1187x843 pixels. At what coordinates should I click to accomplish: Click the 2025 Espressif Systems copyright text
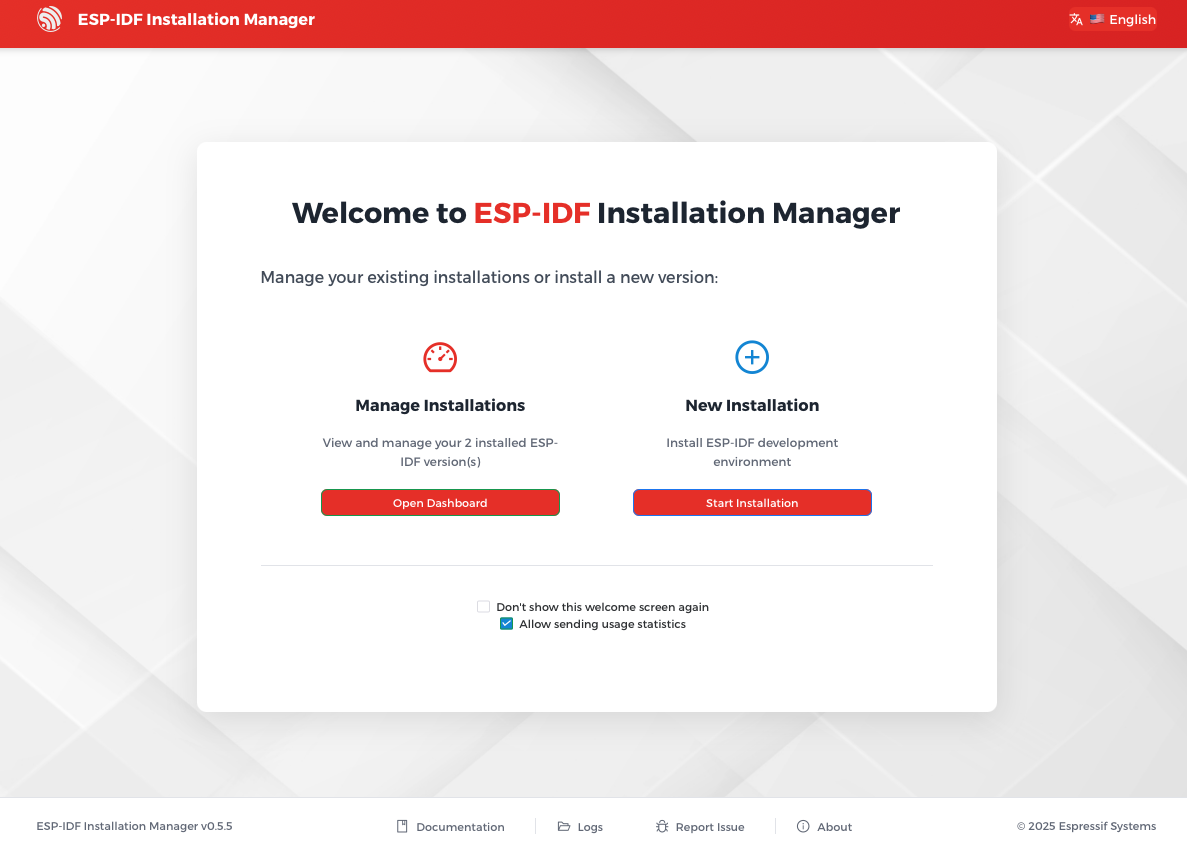coord(1086,826)
